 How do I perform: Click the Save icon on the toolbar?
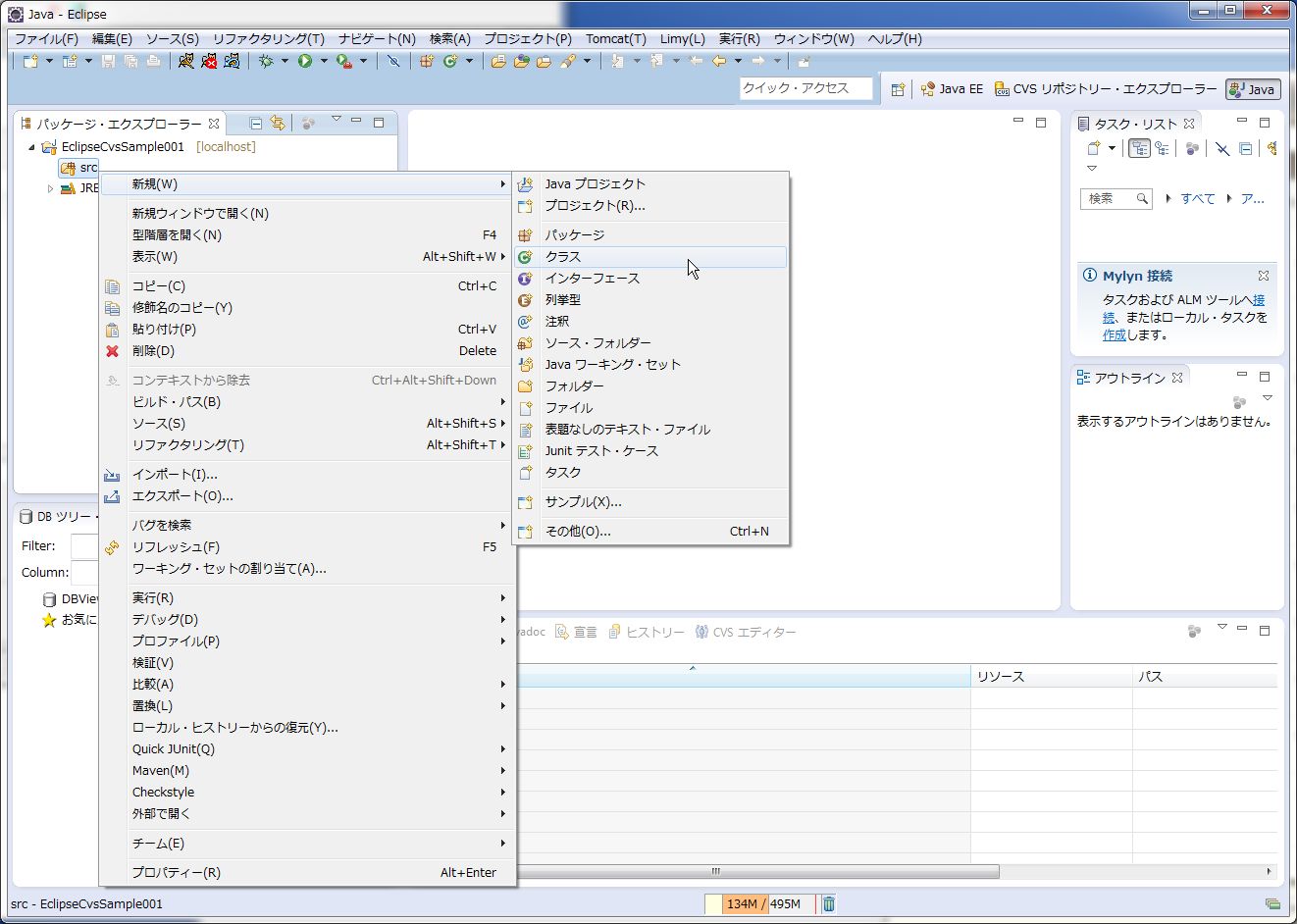[x=108, y=60]
